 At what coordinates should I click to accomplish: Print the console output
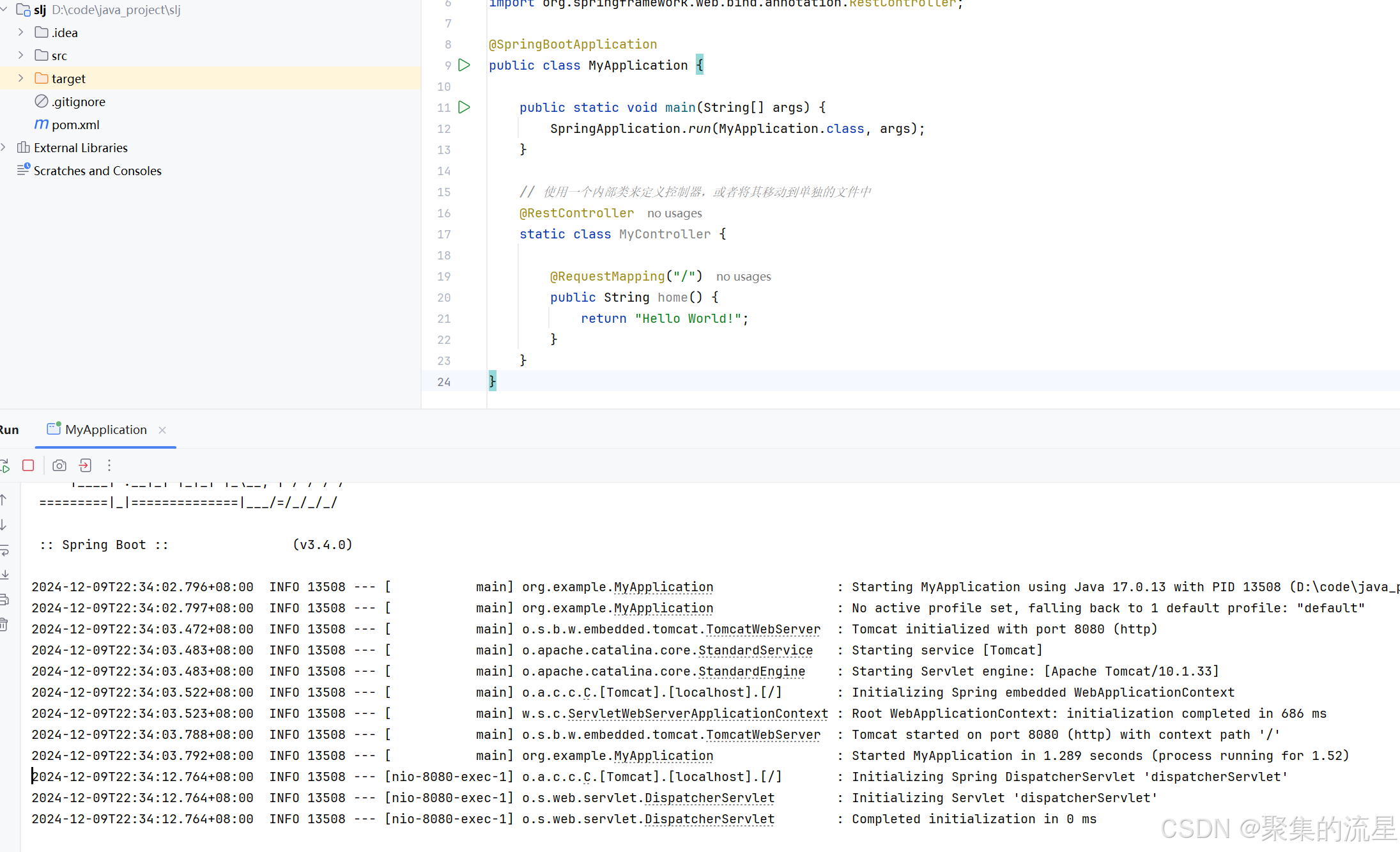pos(5,599)
